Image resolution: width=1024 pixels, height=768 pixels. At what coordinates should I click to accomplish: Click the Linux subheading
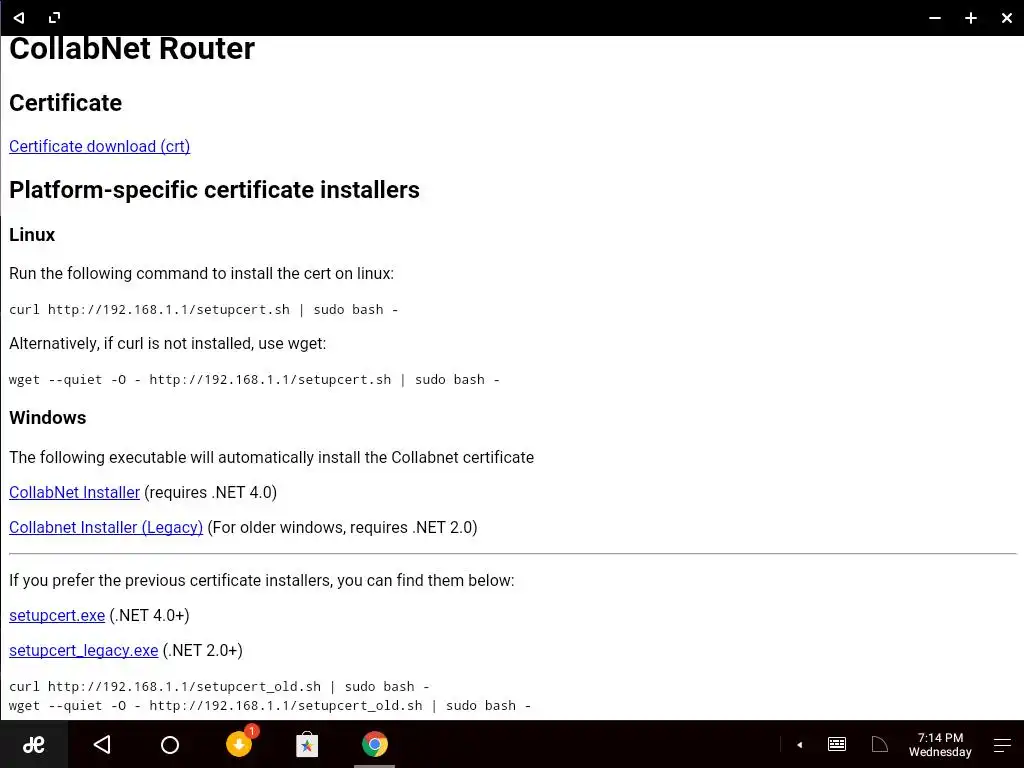[x=32, y=235]
